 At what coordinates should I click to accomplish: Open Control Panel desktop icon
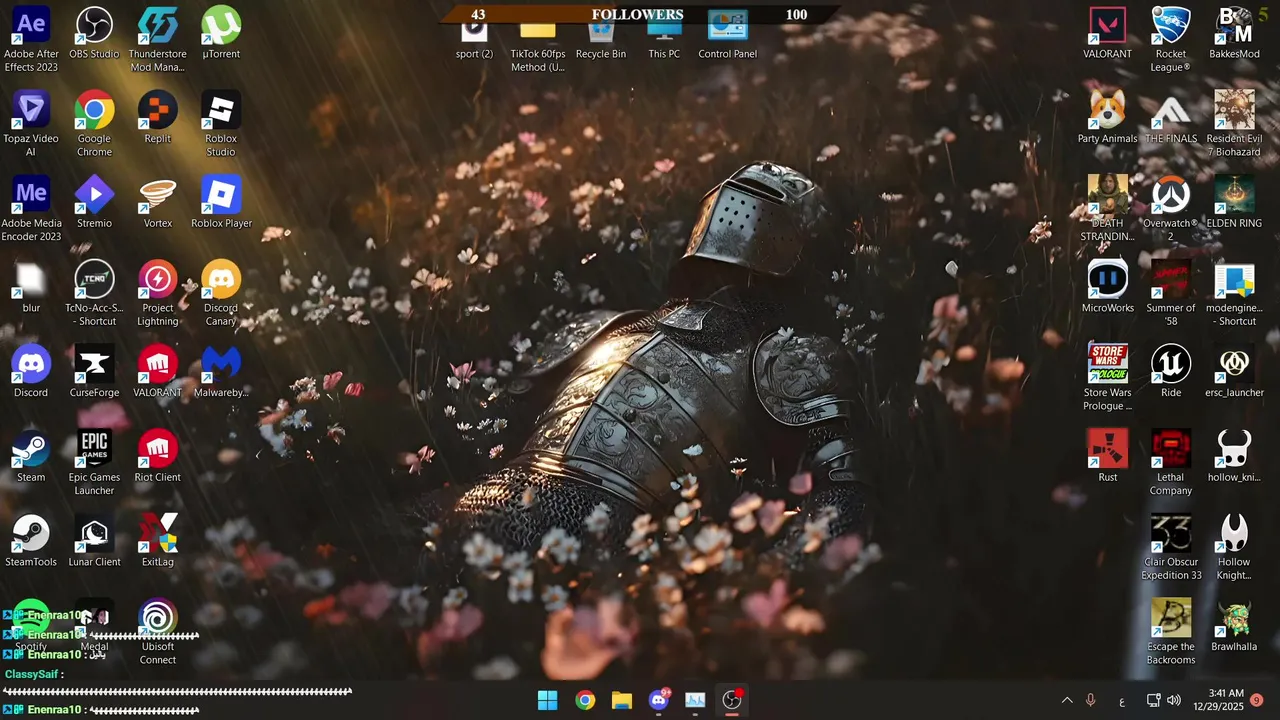click(x=727, y=34)
